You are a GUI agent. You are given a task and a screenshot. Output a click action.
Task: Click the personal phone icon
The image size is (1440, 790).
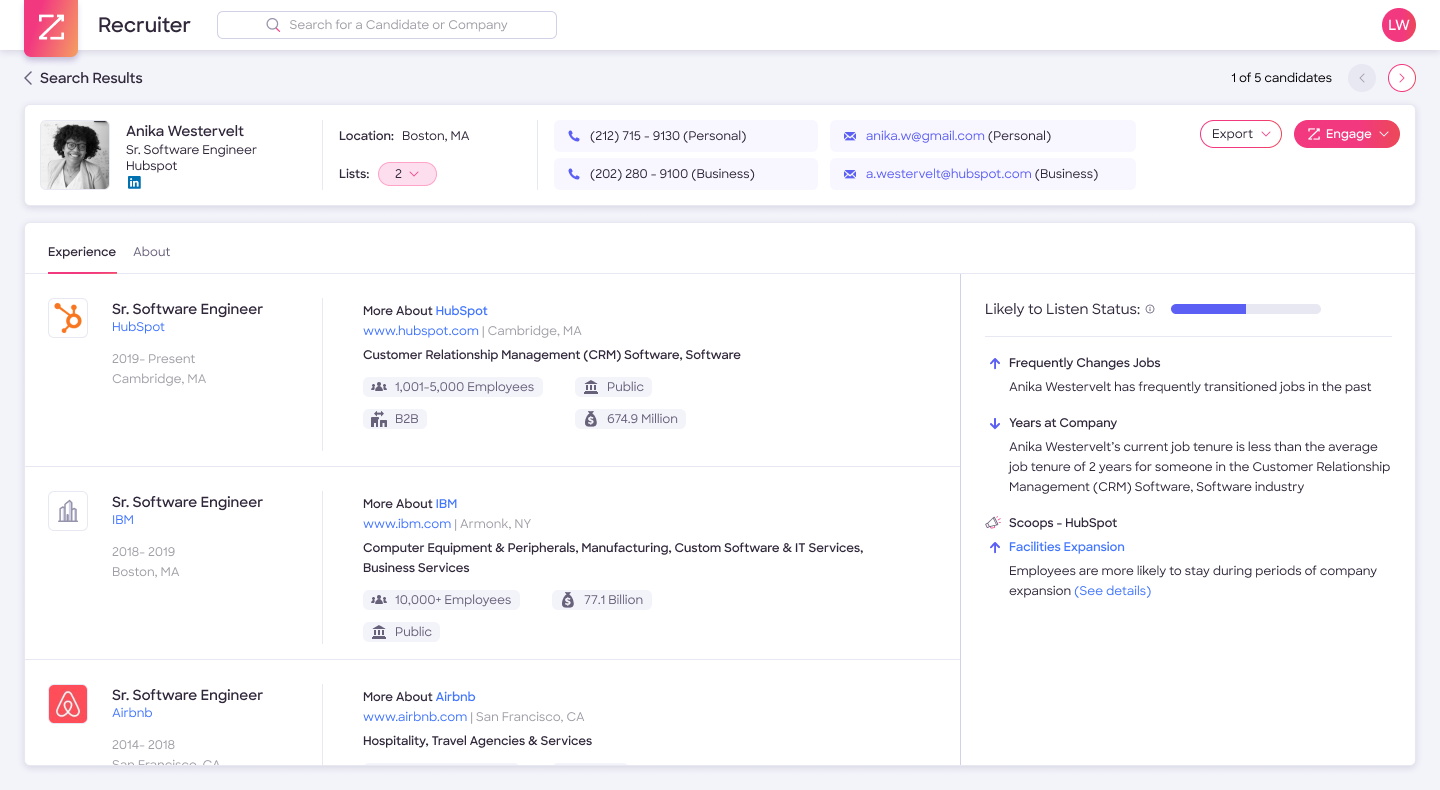(x=574, y=136)
